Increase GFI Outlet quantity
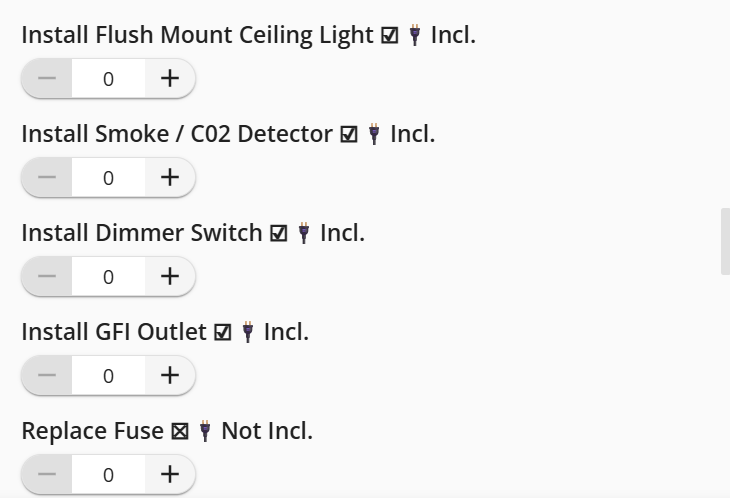This screenshot has width=730, height=498. 170,376
